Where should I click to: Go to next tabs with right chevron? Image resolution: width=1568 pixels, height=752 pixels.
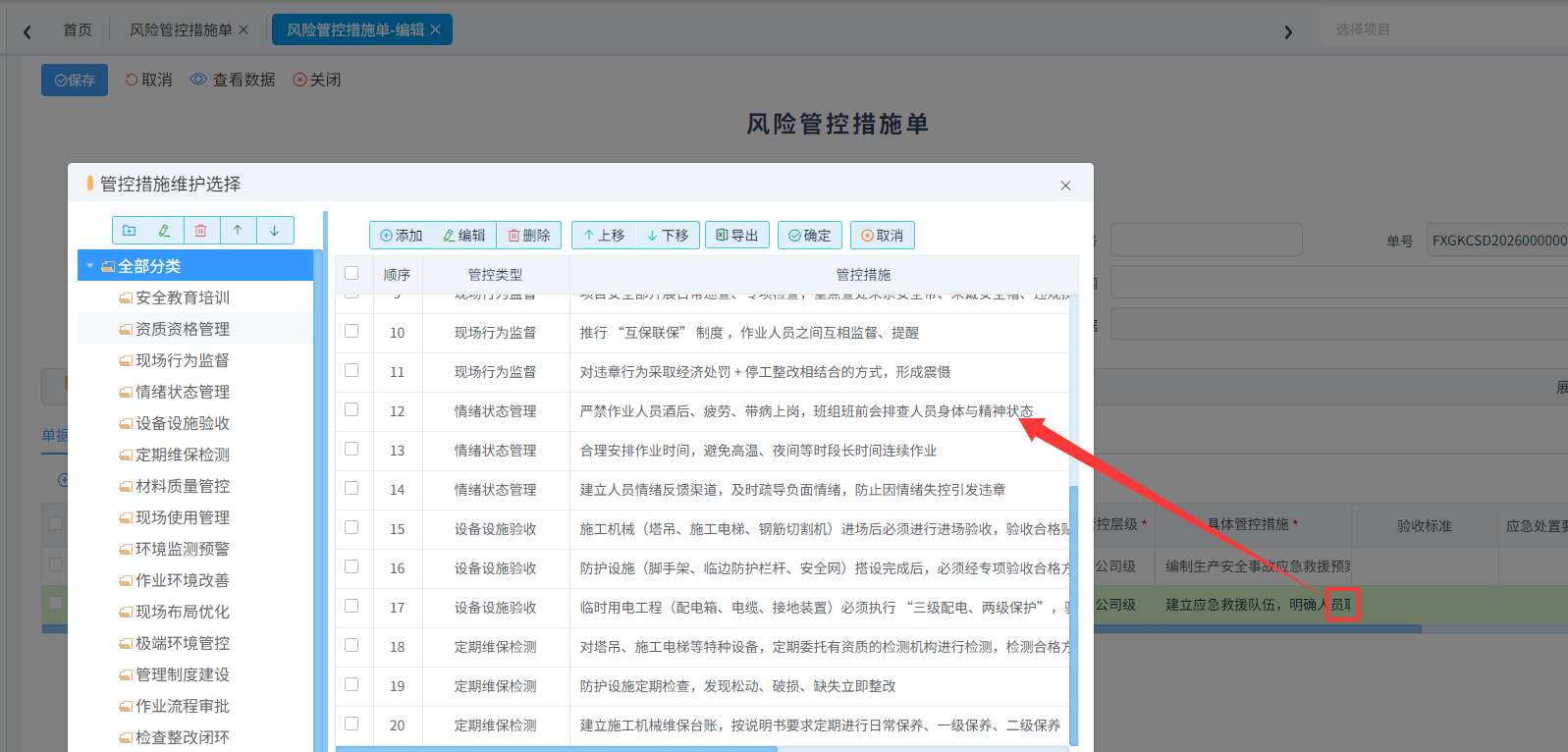1288,31
